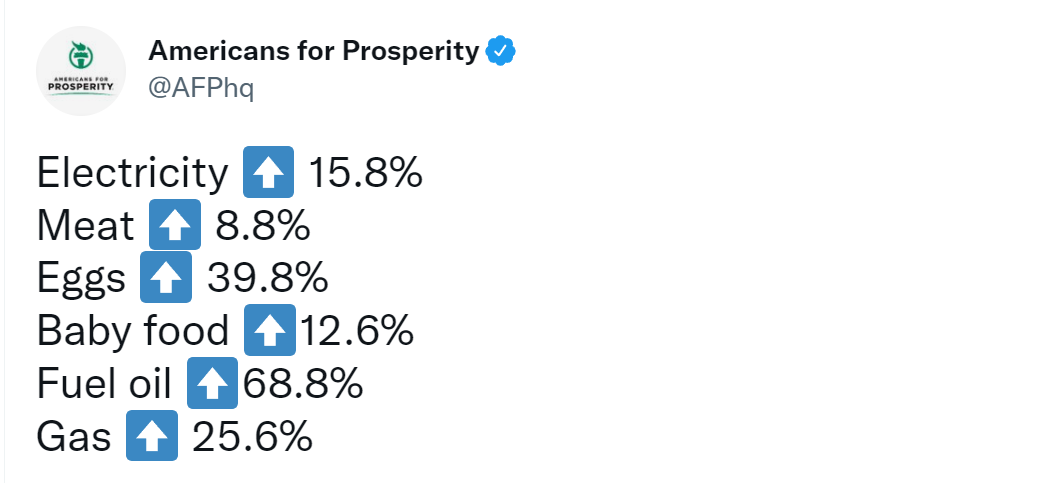Click the word Eggs in the tweet
The height and width of the screenshot is (483, 1045).
pos(81,279)
